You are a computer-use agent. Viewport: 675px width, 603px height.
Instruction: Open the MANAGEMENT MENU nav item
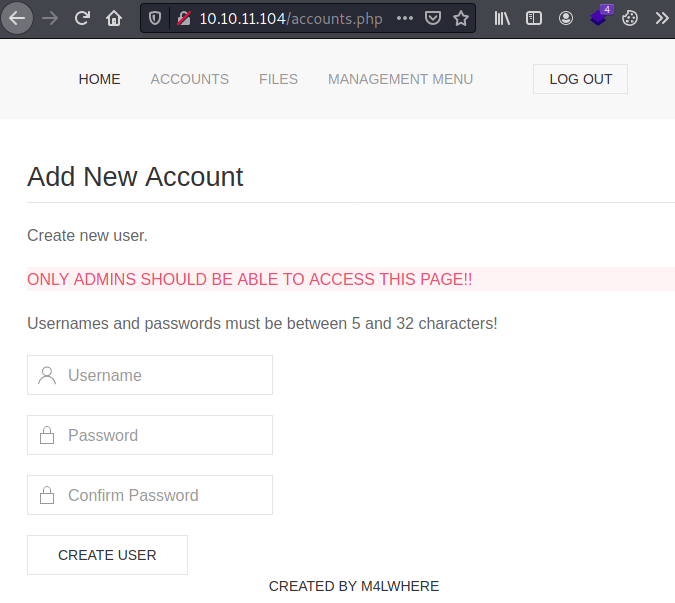point(400,79)
